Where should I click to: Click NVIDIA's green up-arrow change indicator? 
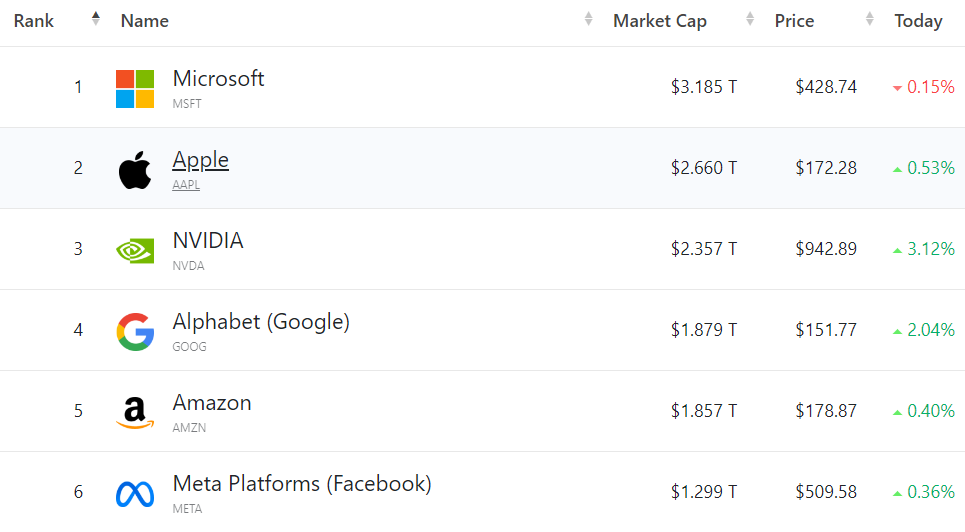[897, 250]
